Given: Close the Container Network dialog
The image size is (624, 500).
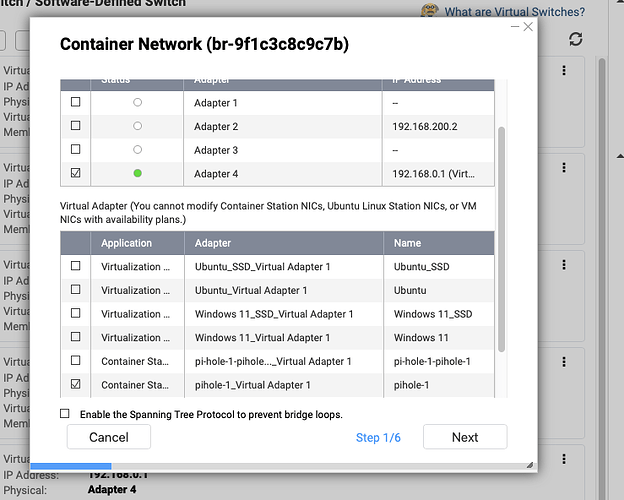Looking at the screenshot, I should click(x=528, y=27).
